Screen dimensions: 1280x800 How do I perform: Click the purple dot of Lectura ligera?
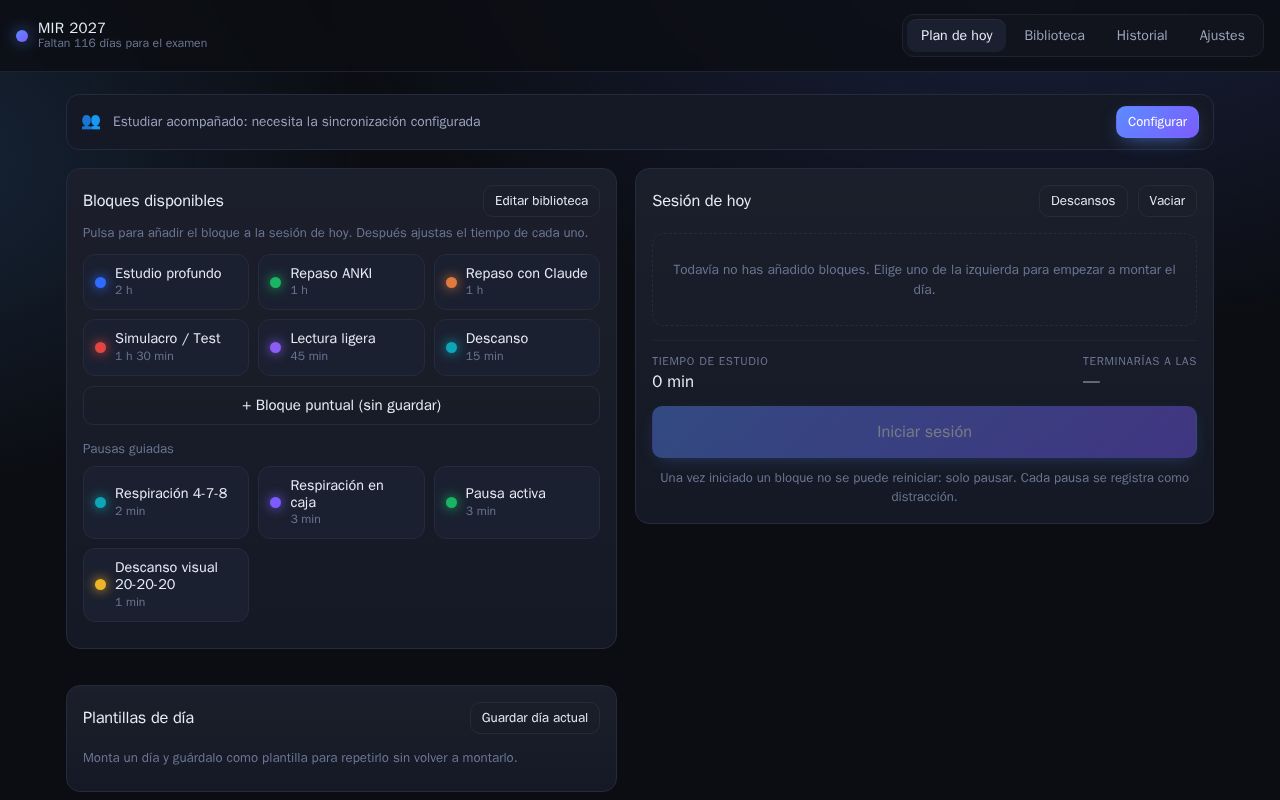pos(275,347)
